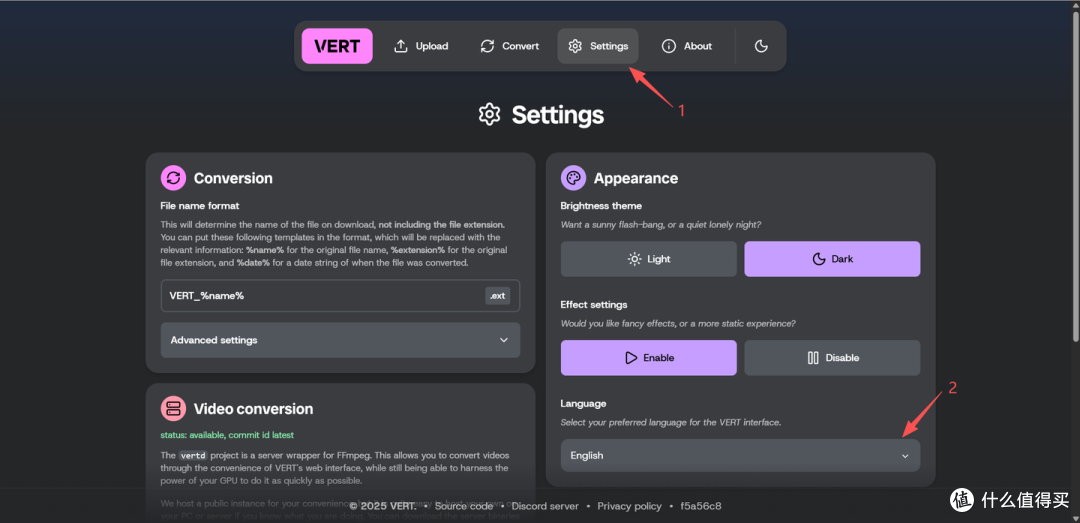
Task: Open the Language dropdown showing English
Action: coord(740,455)
